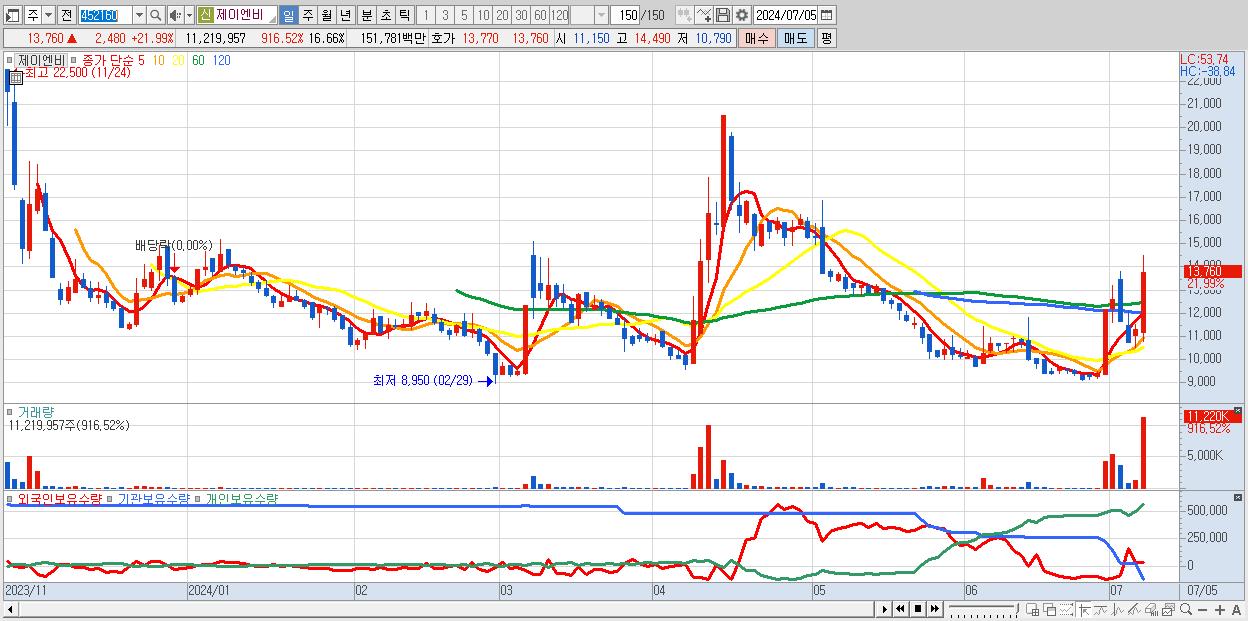Click the 기관보유수량 indicator label
This screenshot has height=621, width=1248.
(153, 498)
